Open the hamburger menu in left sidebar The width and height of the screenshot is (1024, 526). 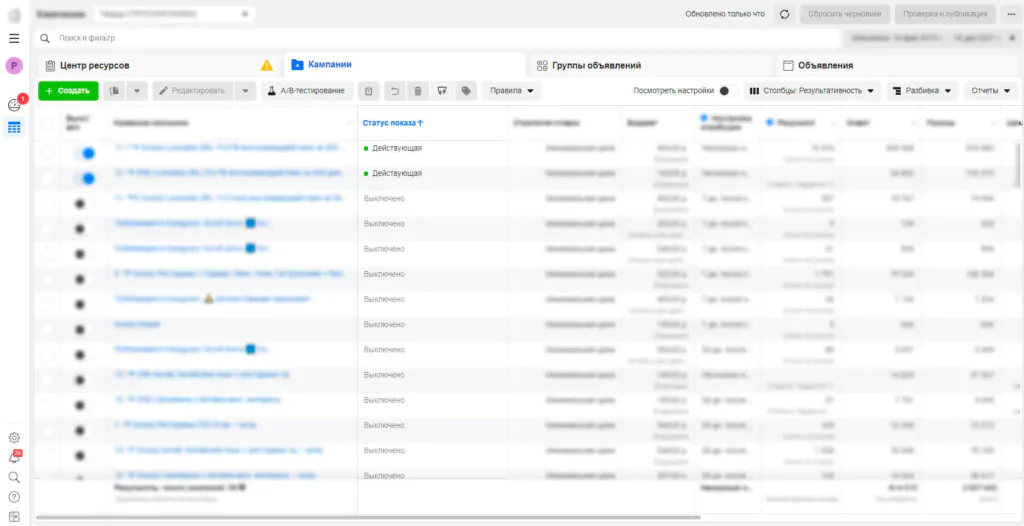[14, 38]
